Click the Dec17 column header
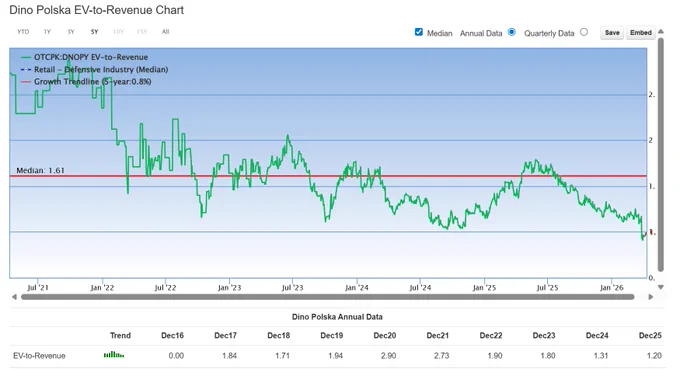Viewport: 680px width, 379px height. [226, 335]
